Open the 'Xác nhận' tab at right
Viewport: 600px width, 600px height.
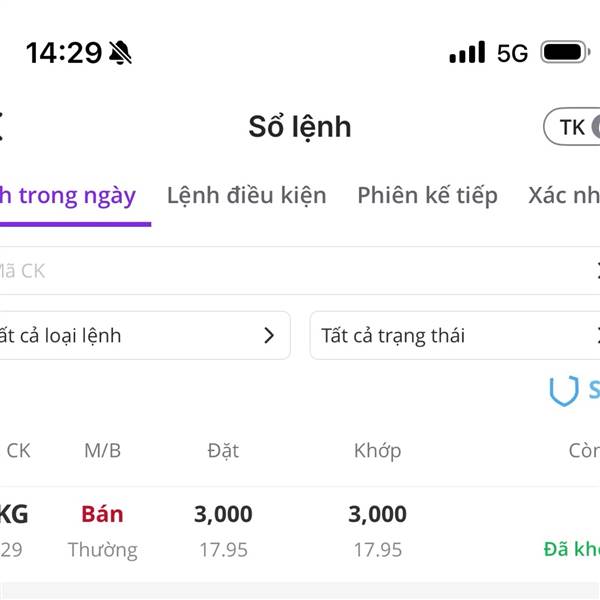click(565, 195)
